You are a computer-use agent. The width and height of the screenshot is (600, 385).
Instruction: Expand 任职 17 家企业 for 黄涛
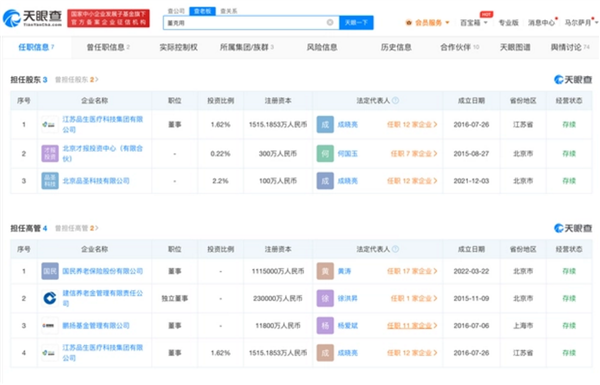click(412, 271)
